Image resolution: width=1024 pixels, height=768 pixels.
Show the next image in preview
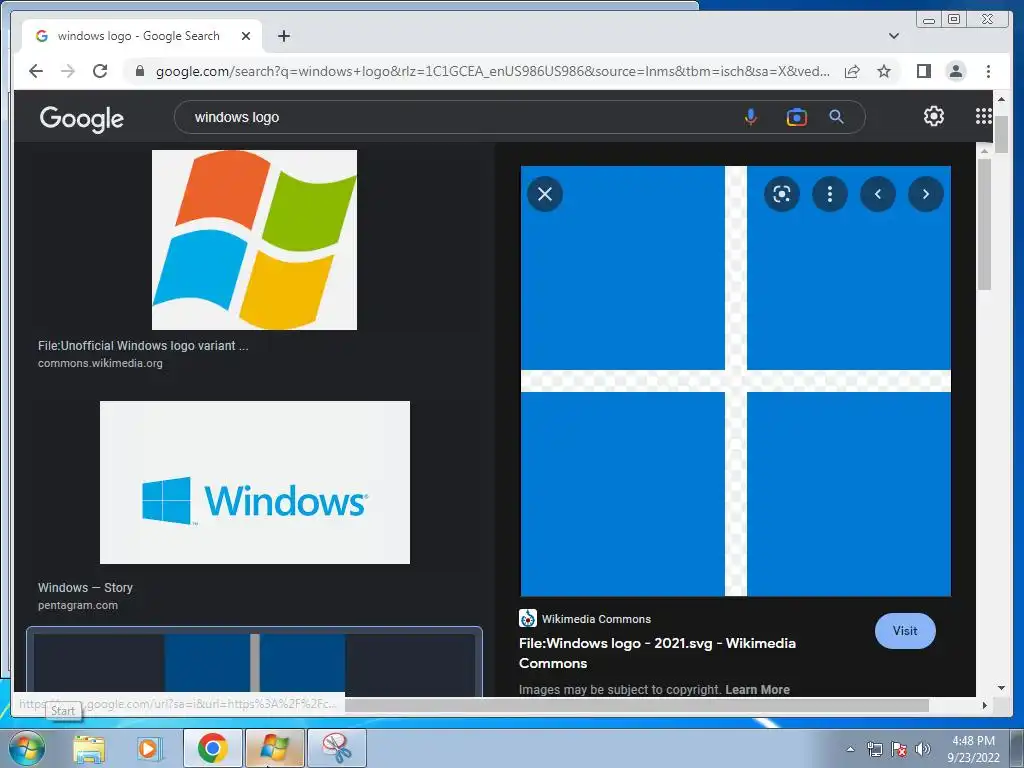926,194
